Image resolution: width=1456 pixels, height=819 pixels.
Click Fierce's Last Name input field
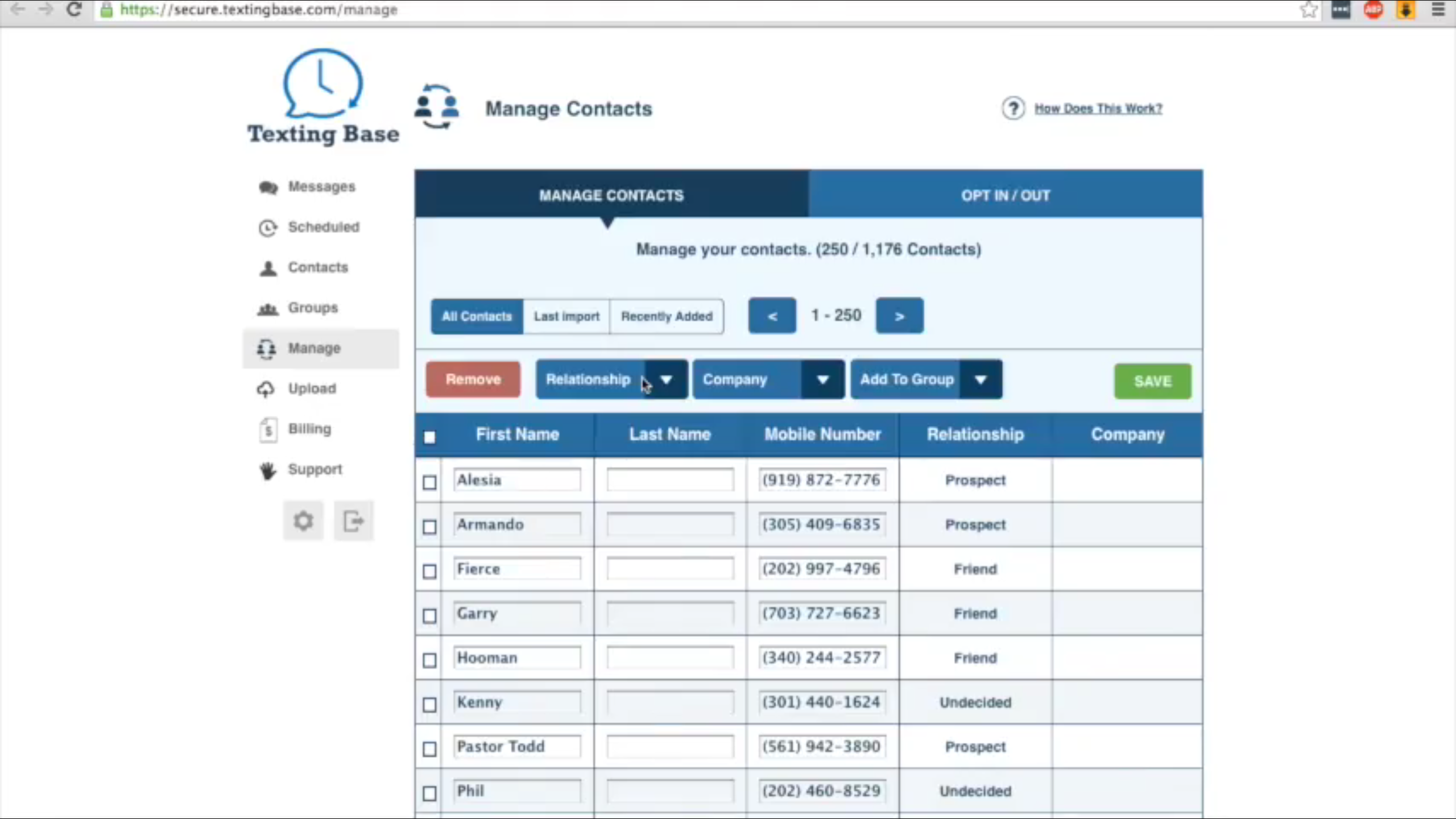coord(669,569)
